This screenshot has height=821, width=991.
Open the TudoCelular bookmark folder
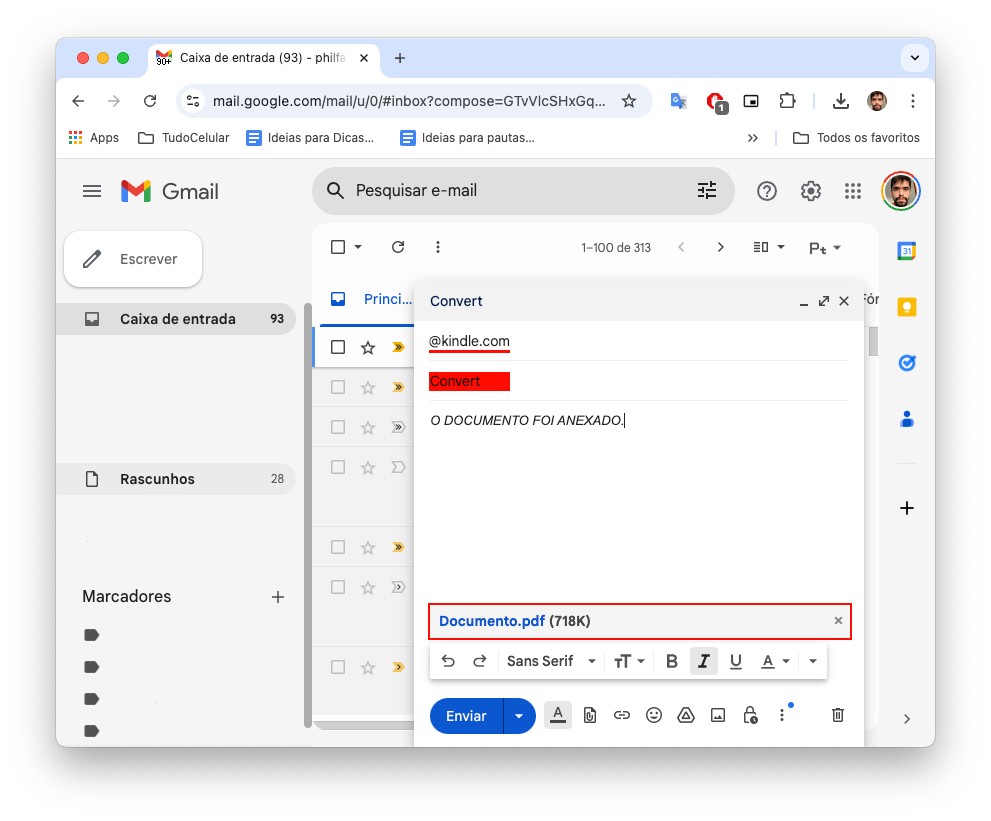point(184,138)
